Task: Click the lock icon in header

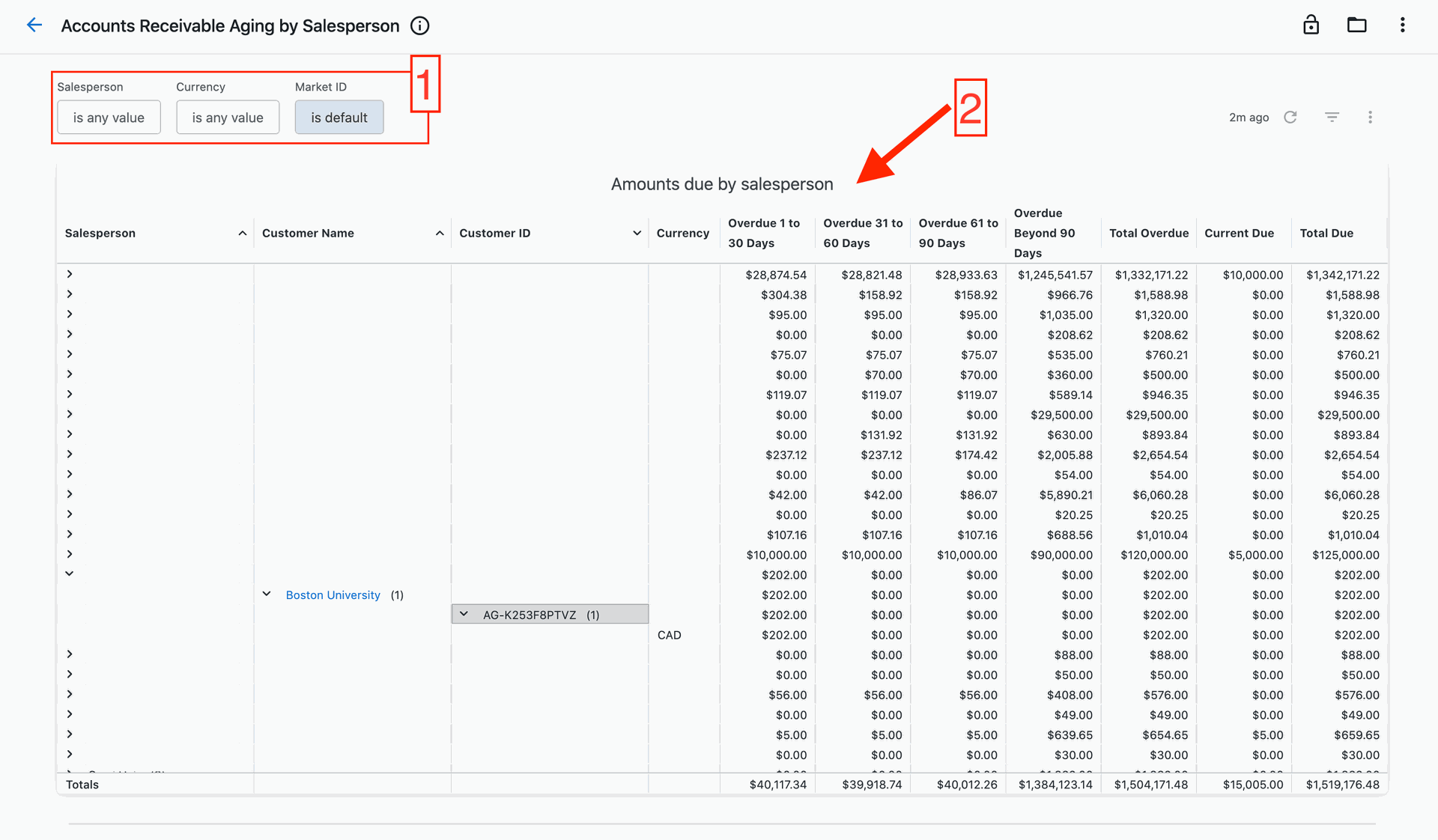Action: click(1311, 25)
